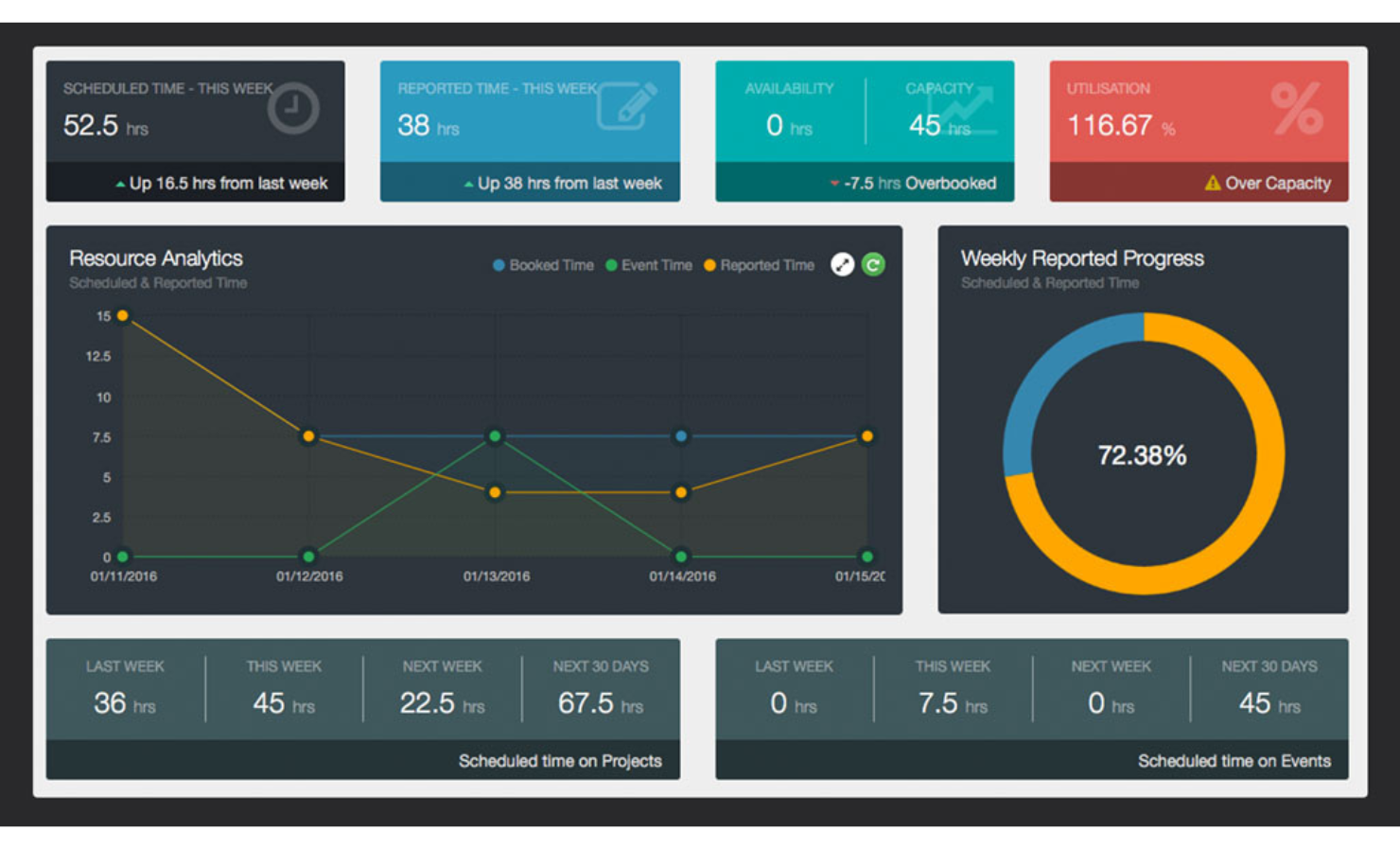This screenshot has width=1400, height=849.
Task: Click the Resource Analytics title
Action: [156, 258]
